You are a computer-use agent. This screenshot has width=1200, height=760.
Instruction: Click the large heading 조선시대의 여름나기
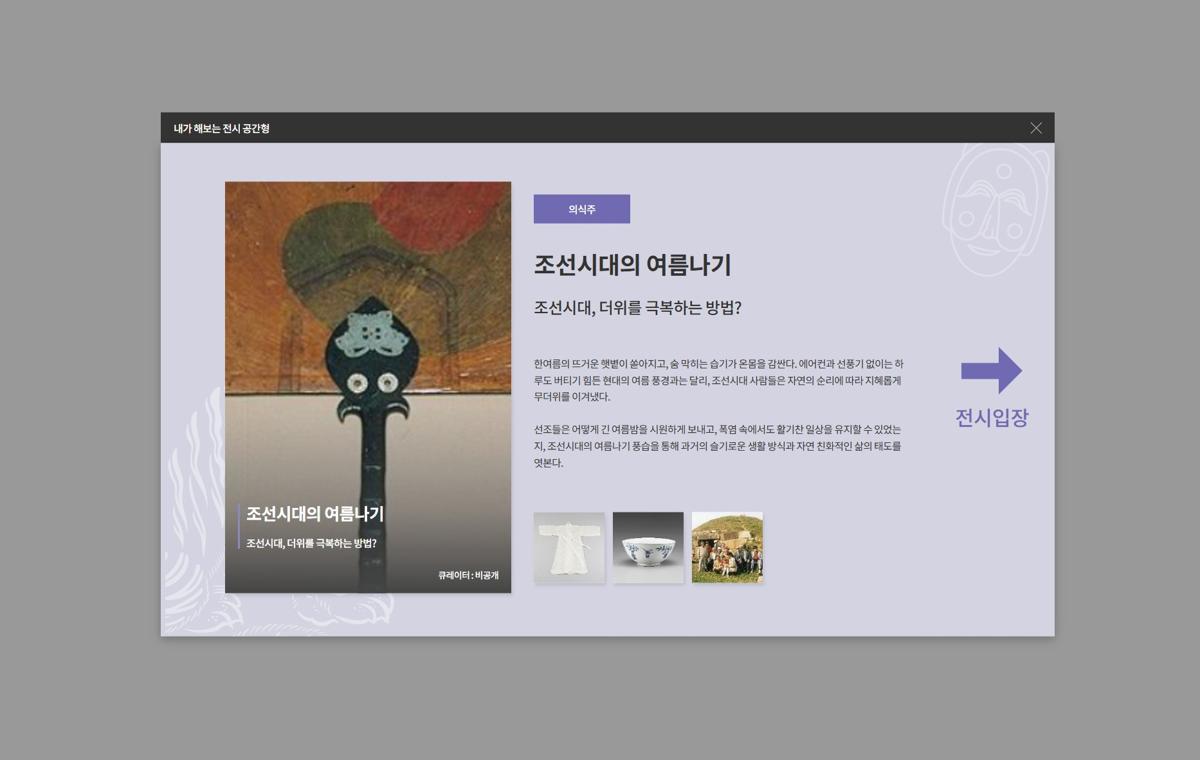click(632, 265)
